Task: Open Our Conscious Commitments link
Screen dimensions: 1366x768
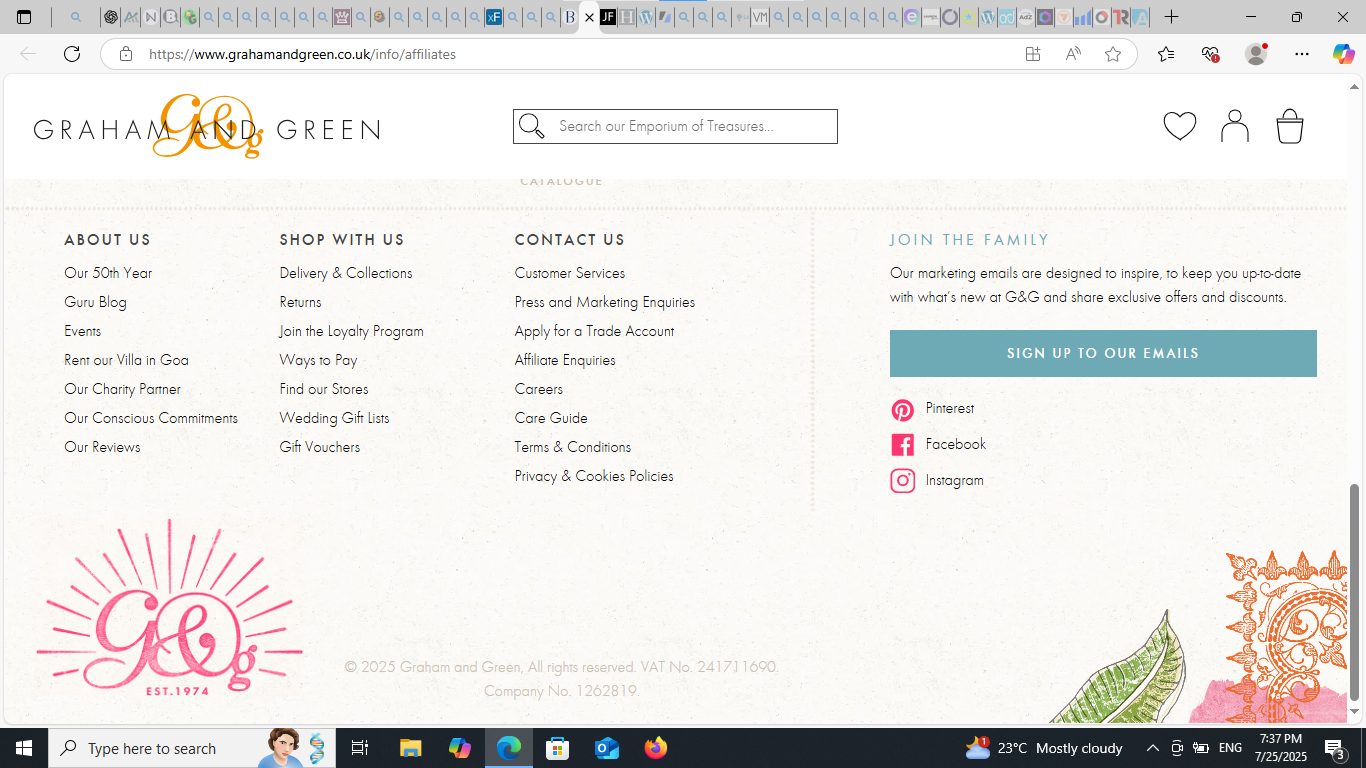Action: 151,418
